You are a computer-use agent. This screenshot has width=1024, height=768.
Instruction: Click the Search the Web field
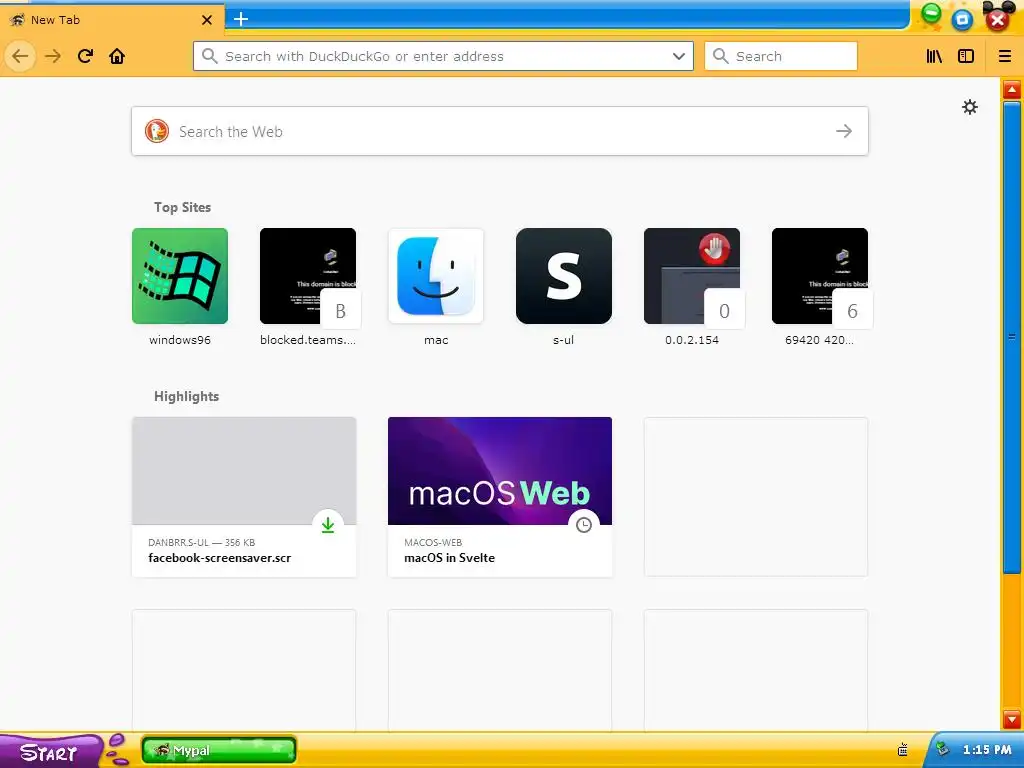(500, 131)
